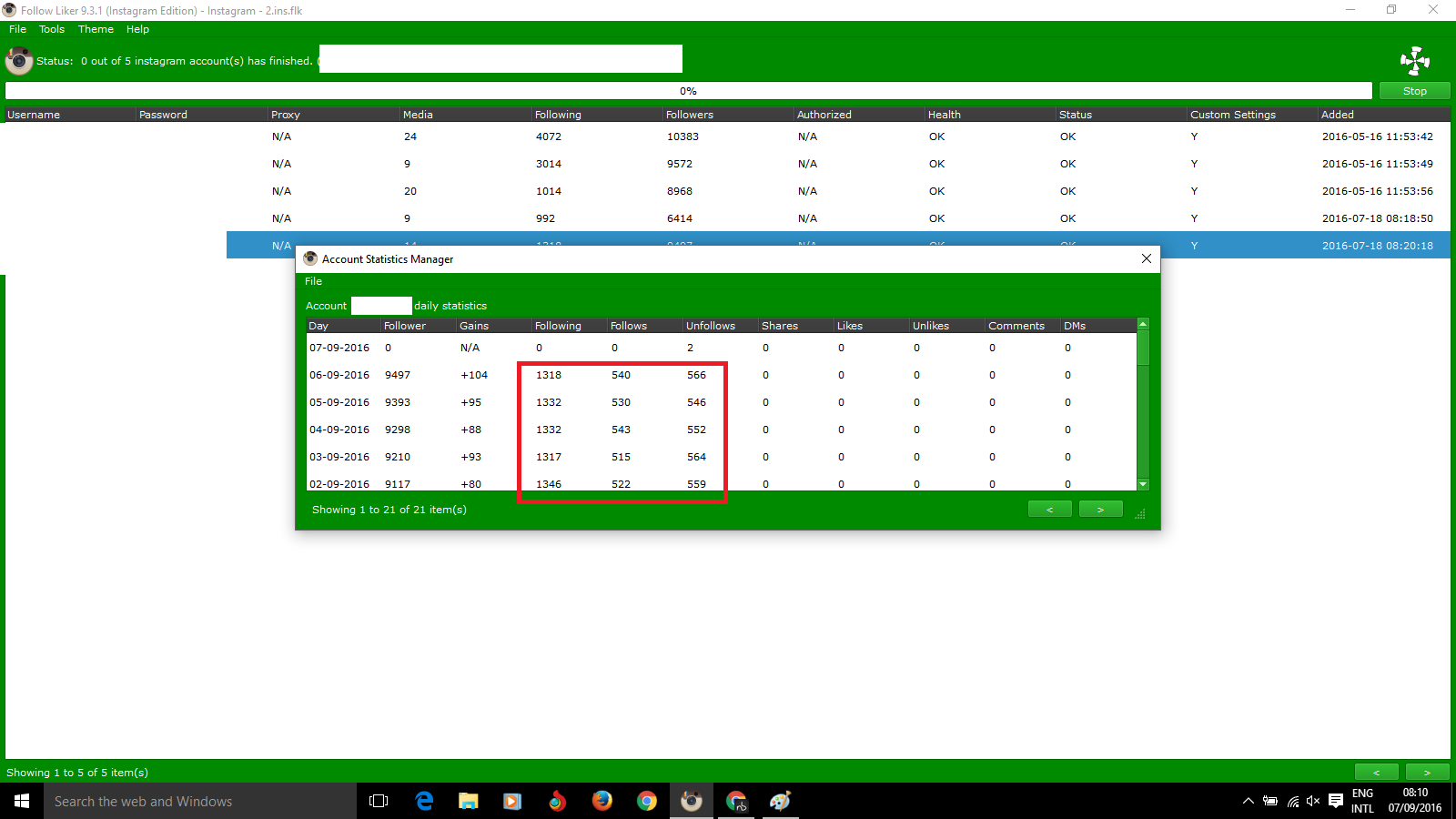The image size is (1456, 819).
Task: Select the 07-09-2016 statistics row
Action: (722, 348)
